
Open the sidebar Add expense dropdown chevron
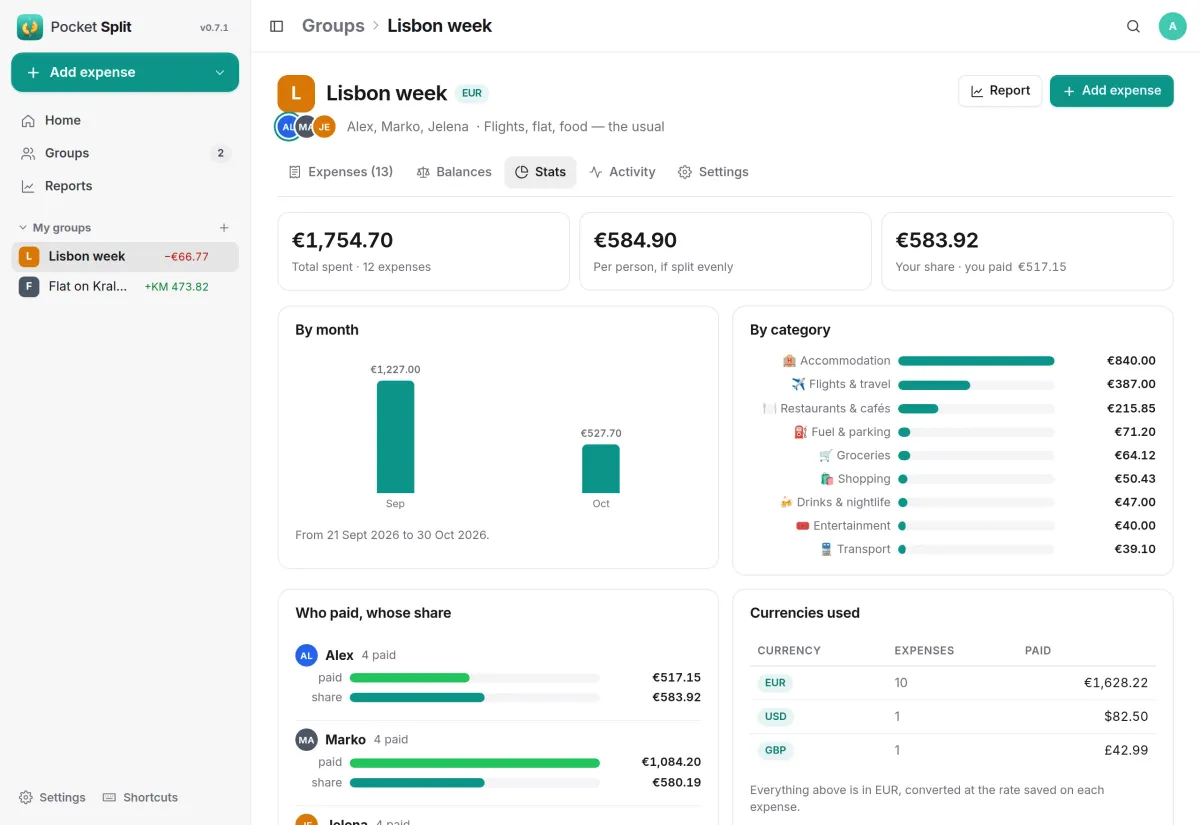point(220,72)
